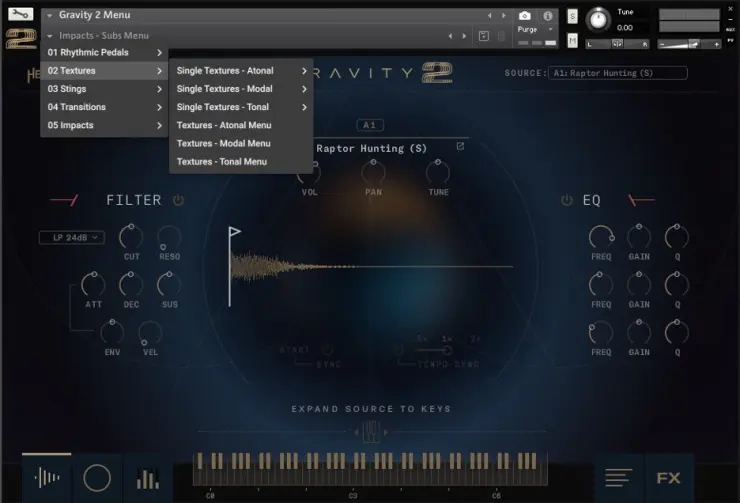Screen dimensions: 740x503
Task: Toggle the FILTER power button
Action: click(178, 200)
